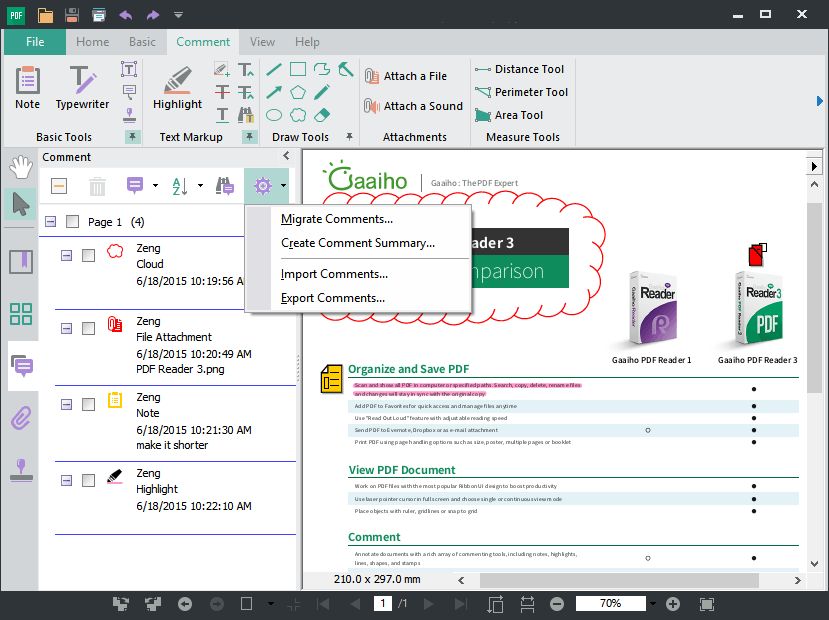Open file with the folder icon
This screenshot has height=620, width=829.
tap(45, 15)
